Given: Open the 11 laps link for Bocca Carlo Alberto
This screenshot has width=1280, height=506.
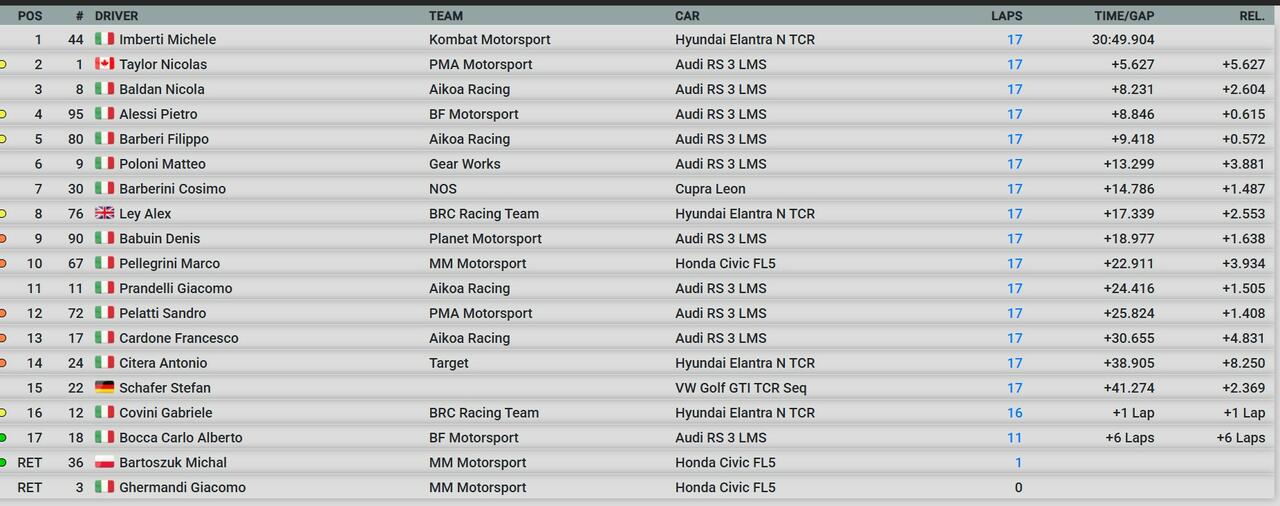Looking at the screenshot, I should pos(1014,437).
